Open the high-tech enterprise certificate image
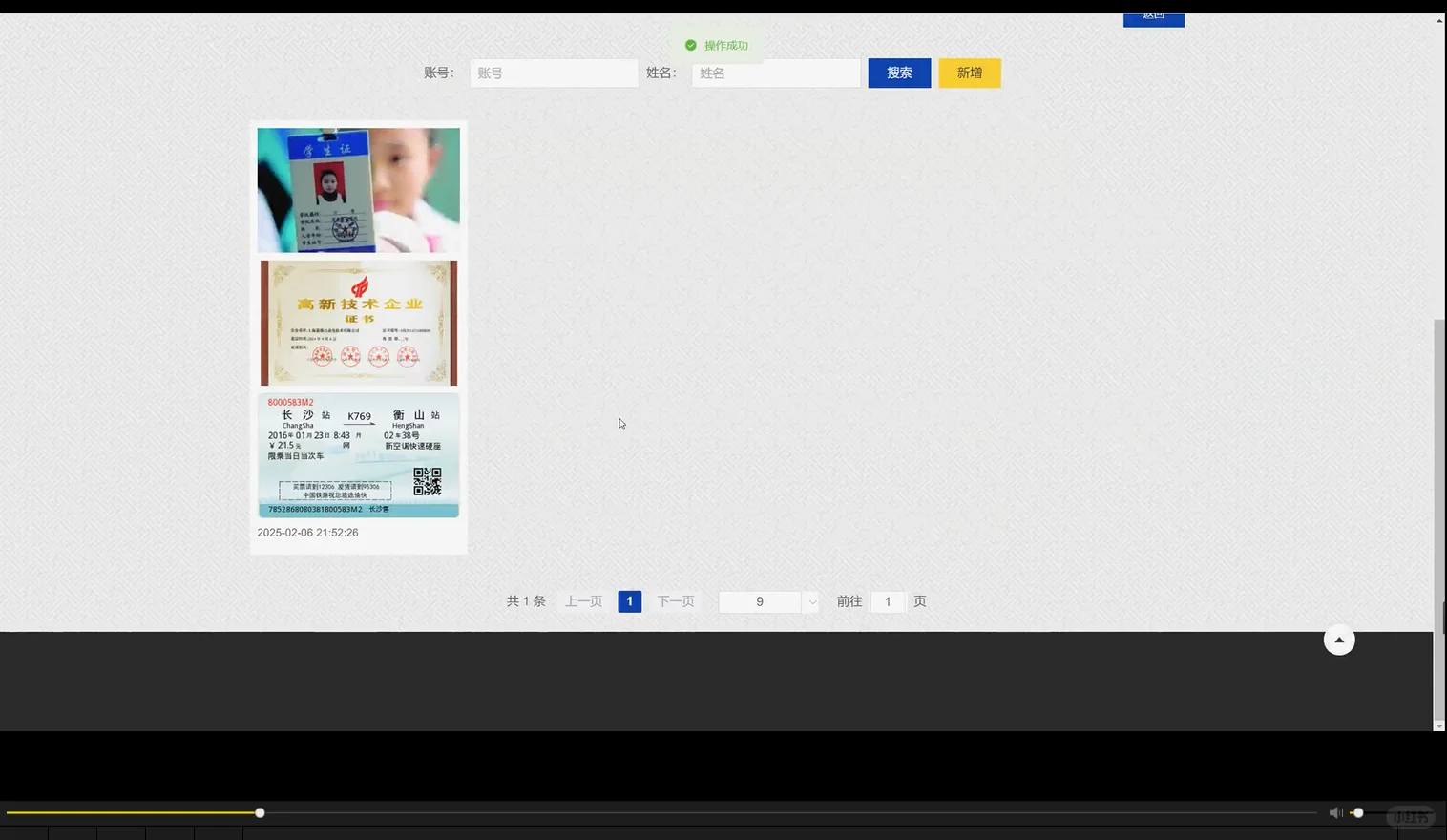Image resolution: width=1447 pixels, height=840 pixels. [x=358, y=323]
